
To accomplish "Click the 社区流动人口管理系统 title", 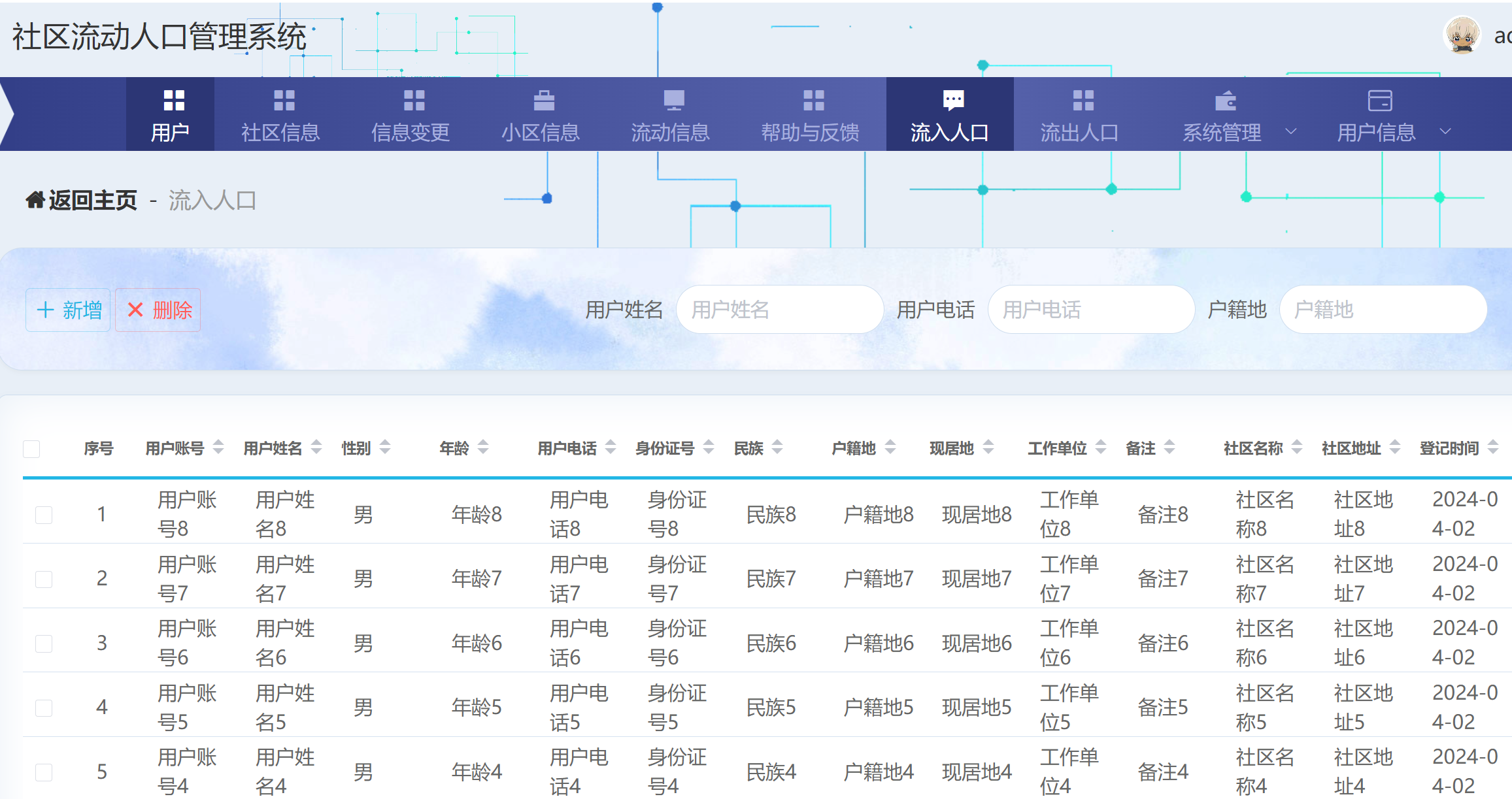I will (160, 37).
